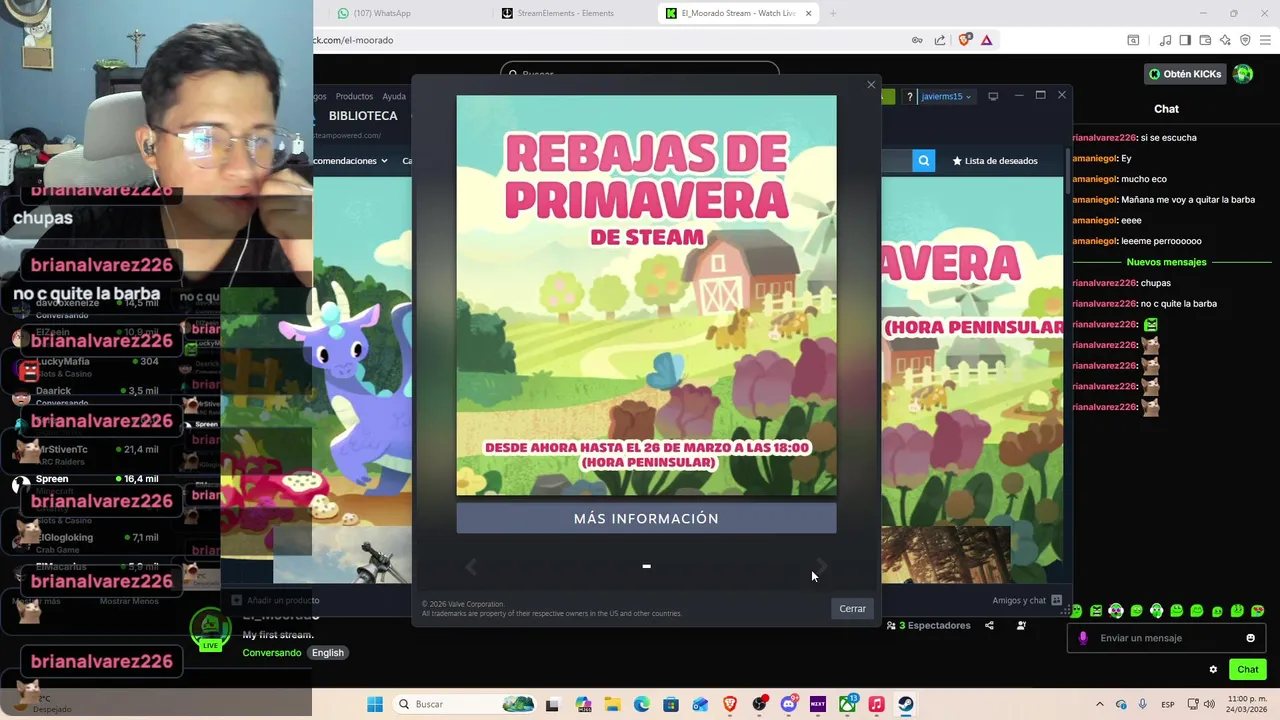
Task: Click the Steam help question mark icon
Action: tap(909, 96)
